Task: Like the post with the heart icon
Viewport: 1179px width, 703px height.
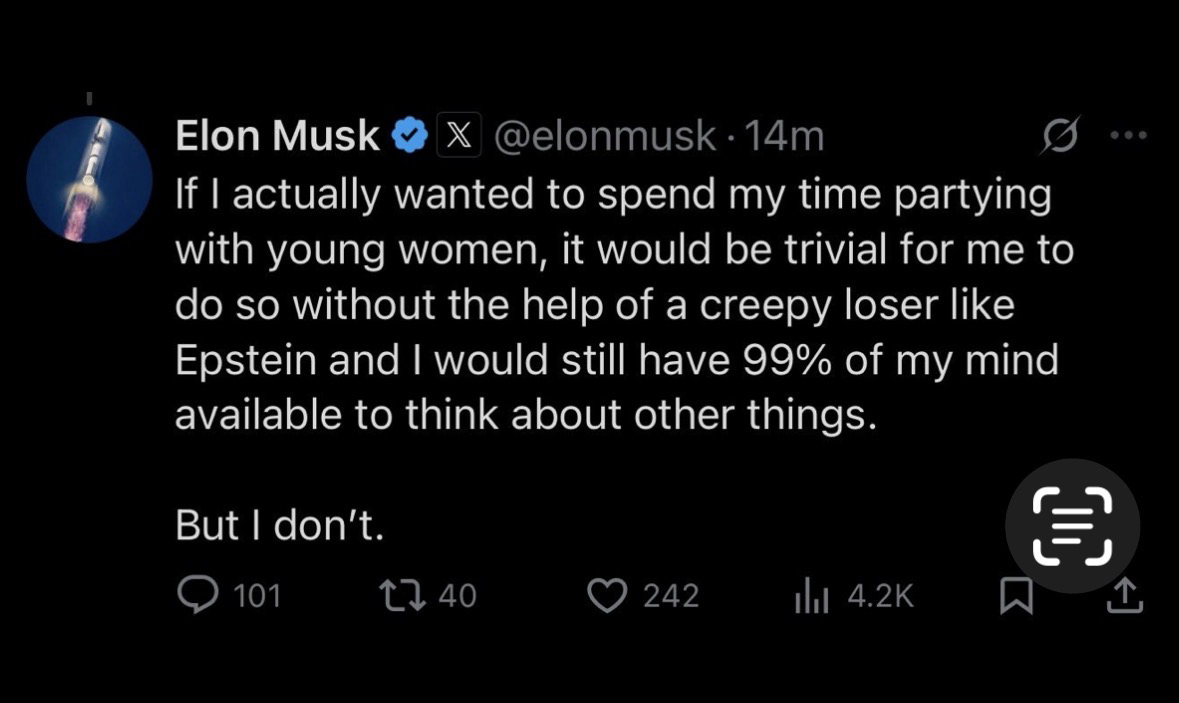Action: pyautogui.click(x=606, y=595)
